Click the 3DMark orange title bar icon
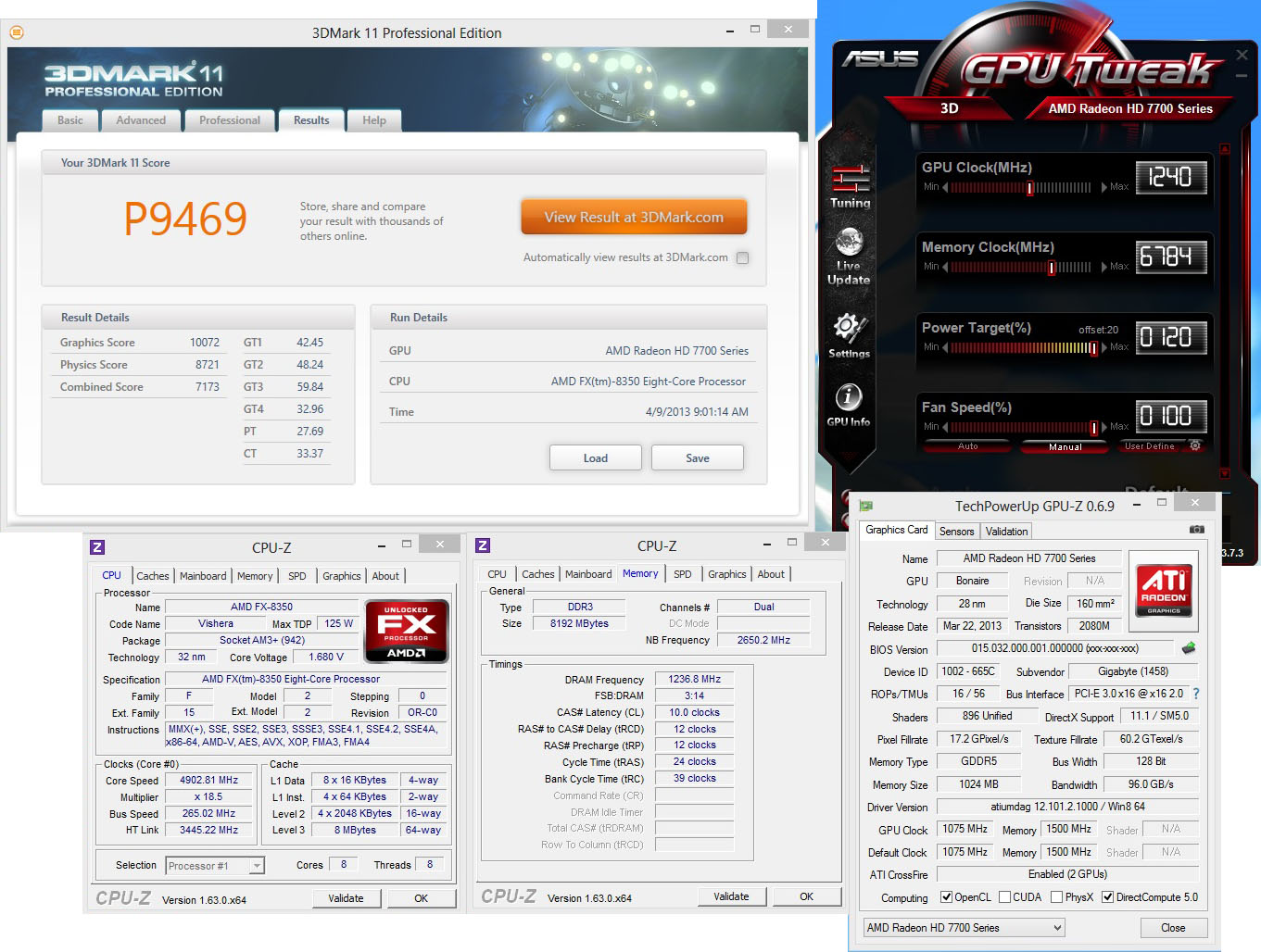This screenshot has width=1261, height=952. click(17, 32)
